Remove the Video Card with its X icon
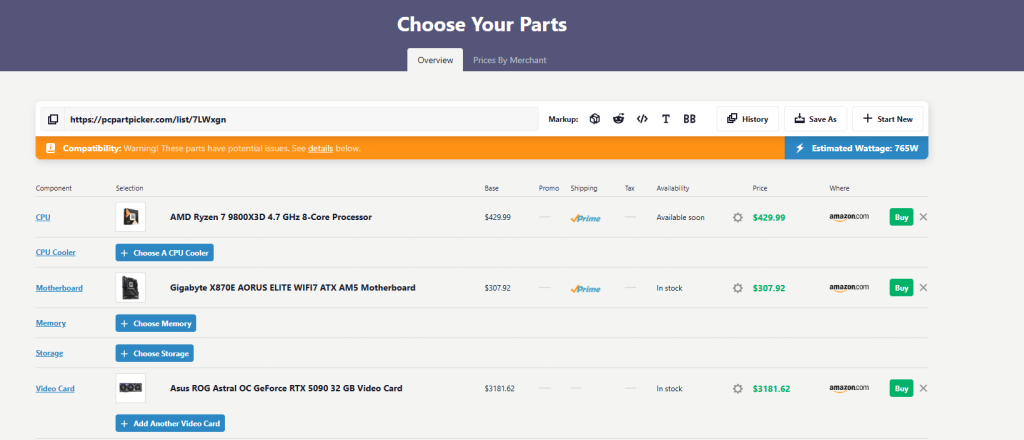Screen dimensions: 1024x440 (923, 388)
